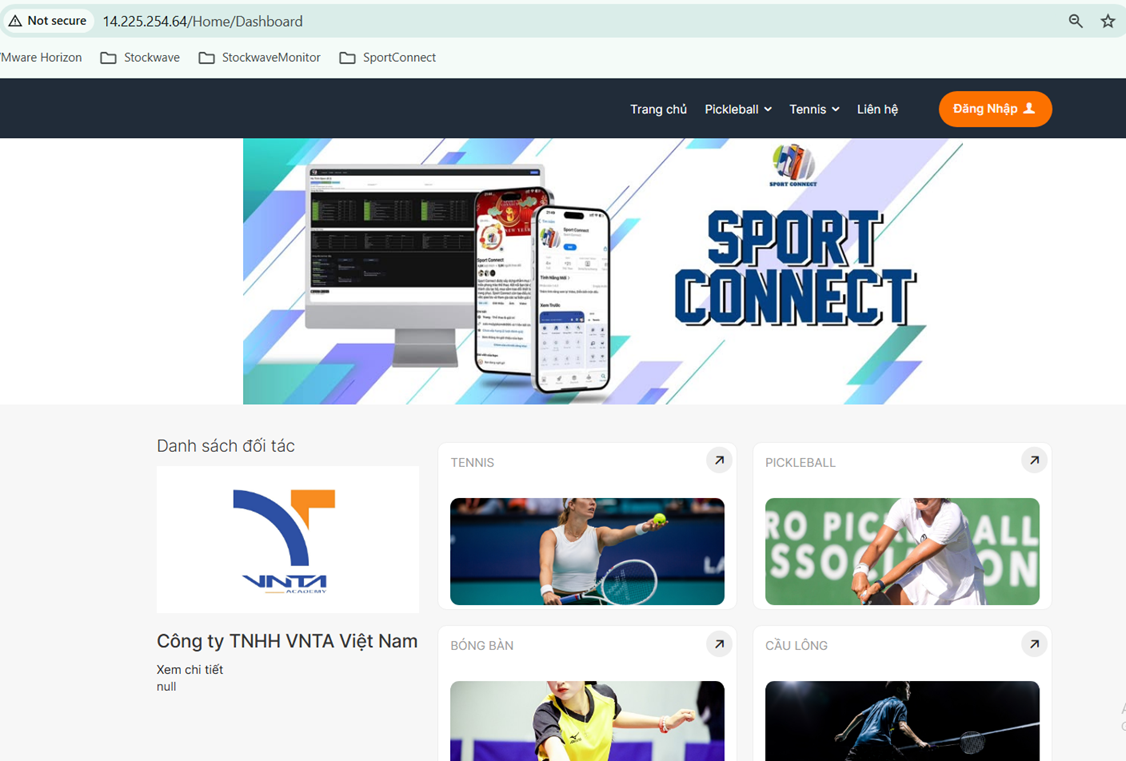
Task: Expand the Pickleball dropdown menu
Action: click(738, 109)
